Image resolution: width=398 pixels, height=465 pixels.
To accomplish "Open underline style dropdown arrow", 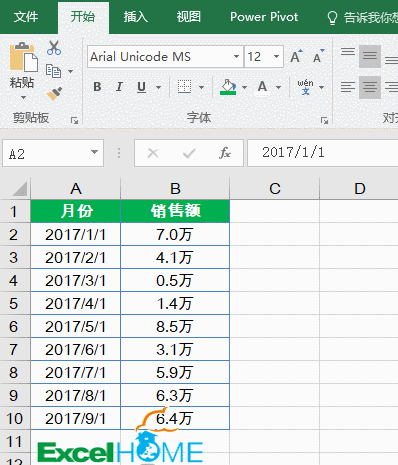I will point(158,87).
